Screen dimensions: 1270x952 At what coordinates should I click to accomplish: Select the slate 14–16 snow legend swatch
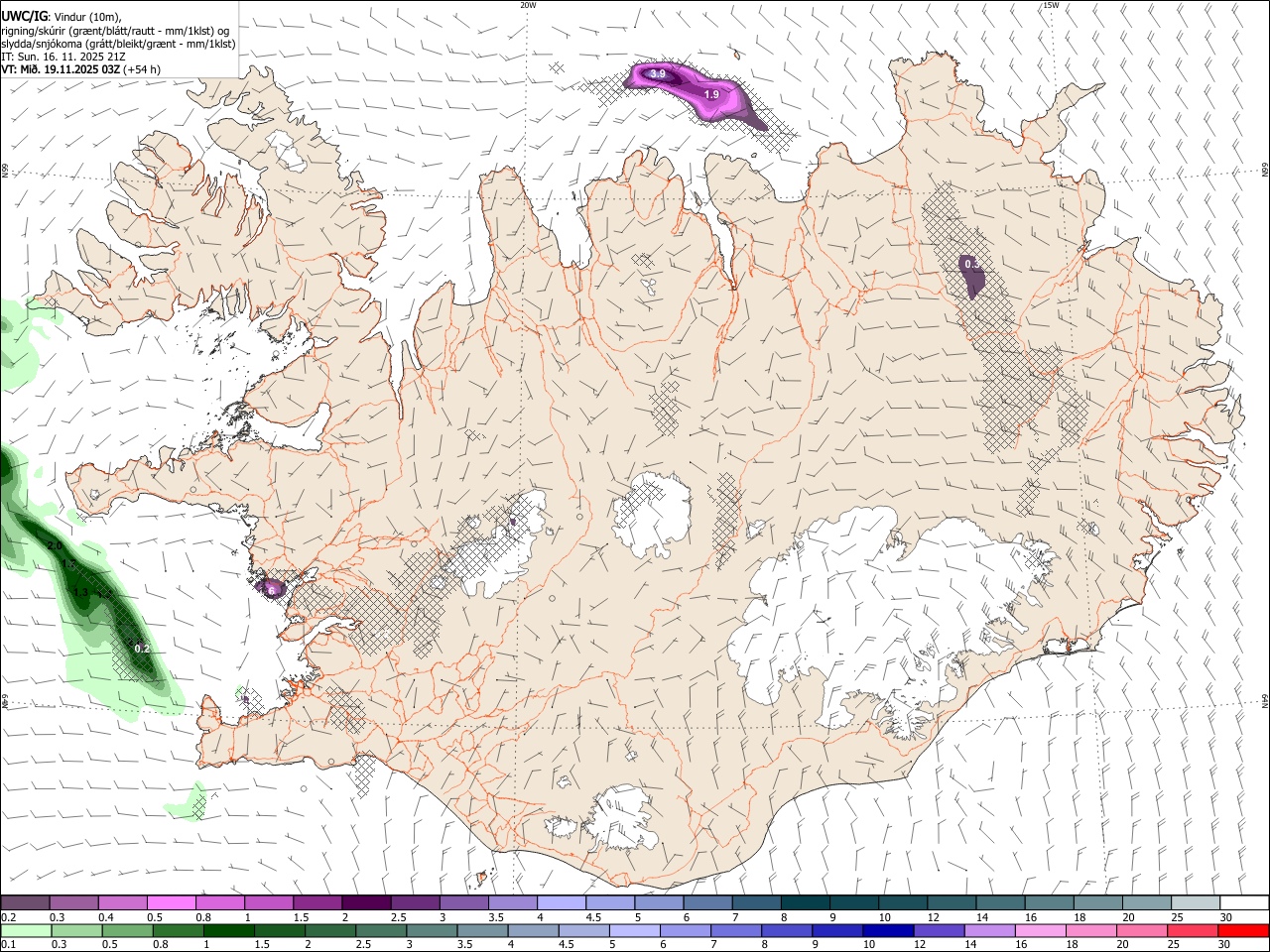(1001, 903)
